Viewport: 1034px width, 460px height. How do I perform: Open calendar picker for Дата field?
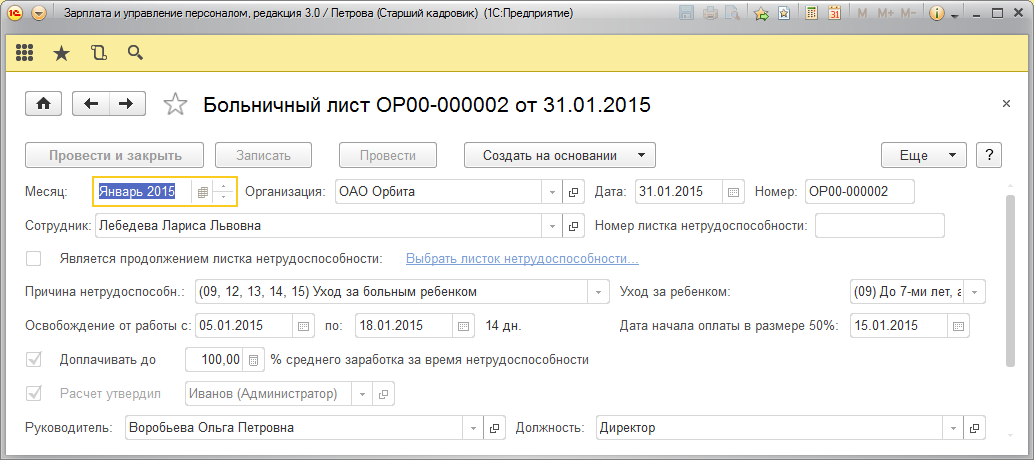point(733,192)
